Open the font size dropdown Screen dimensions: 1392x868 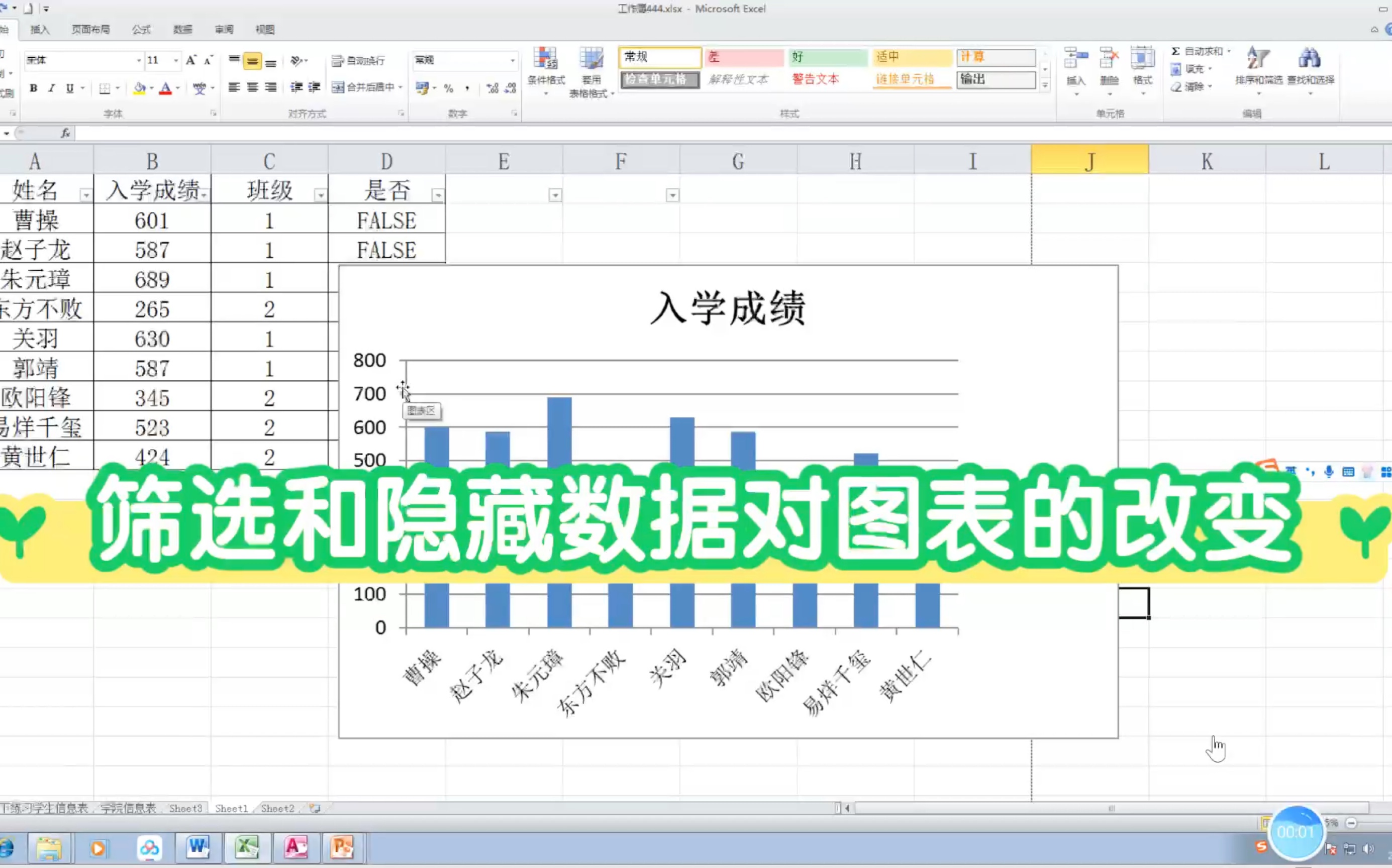coord(175,60)
